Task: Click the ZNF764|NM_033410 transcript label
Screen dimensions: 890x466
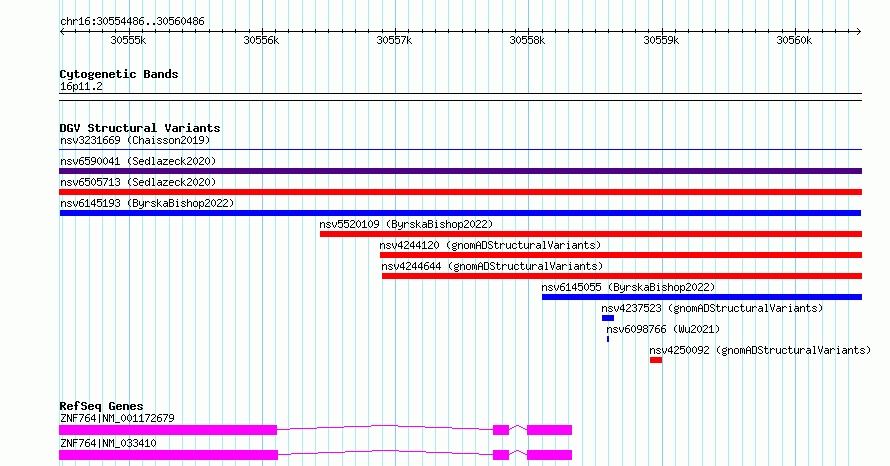Action: pyautogui.click(x=108, y=443)
